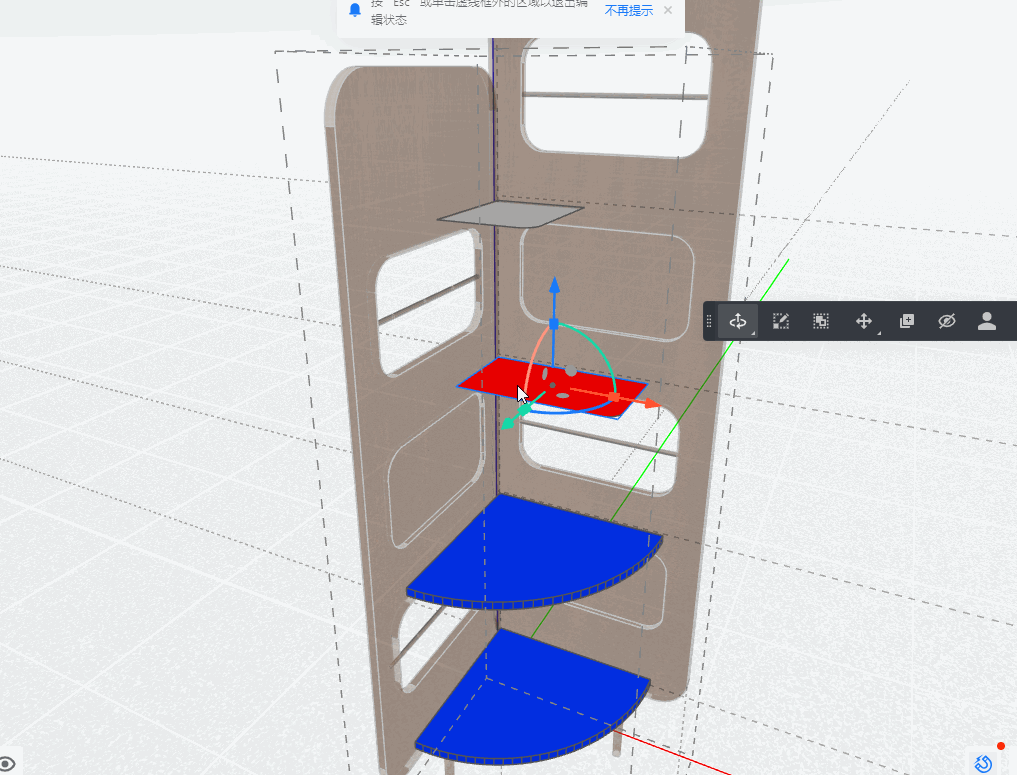This screenshot has width=1017, height=775.
Task: Click the notification bell icon
Action: [x=355, y=10]
